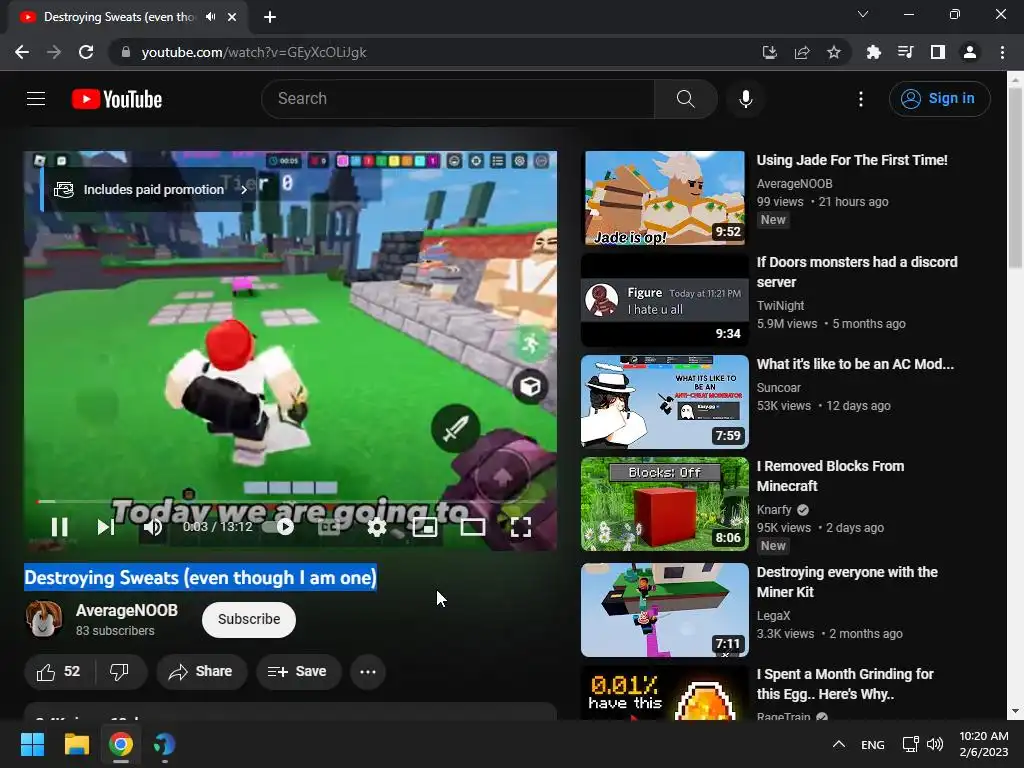Save video to playlist

click(298, 671)
